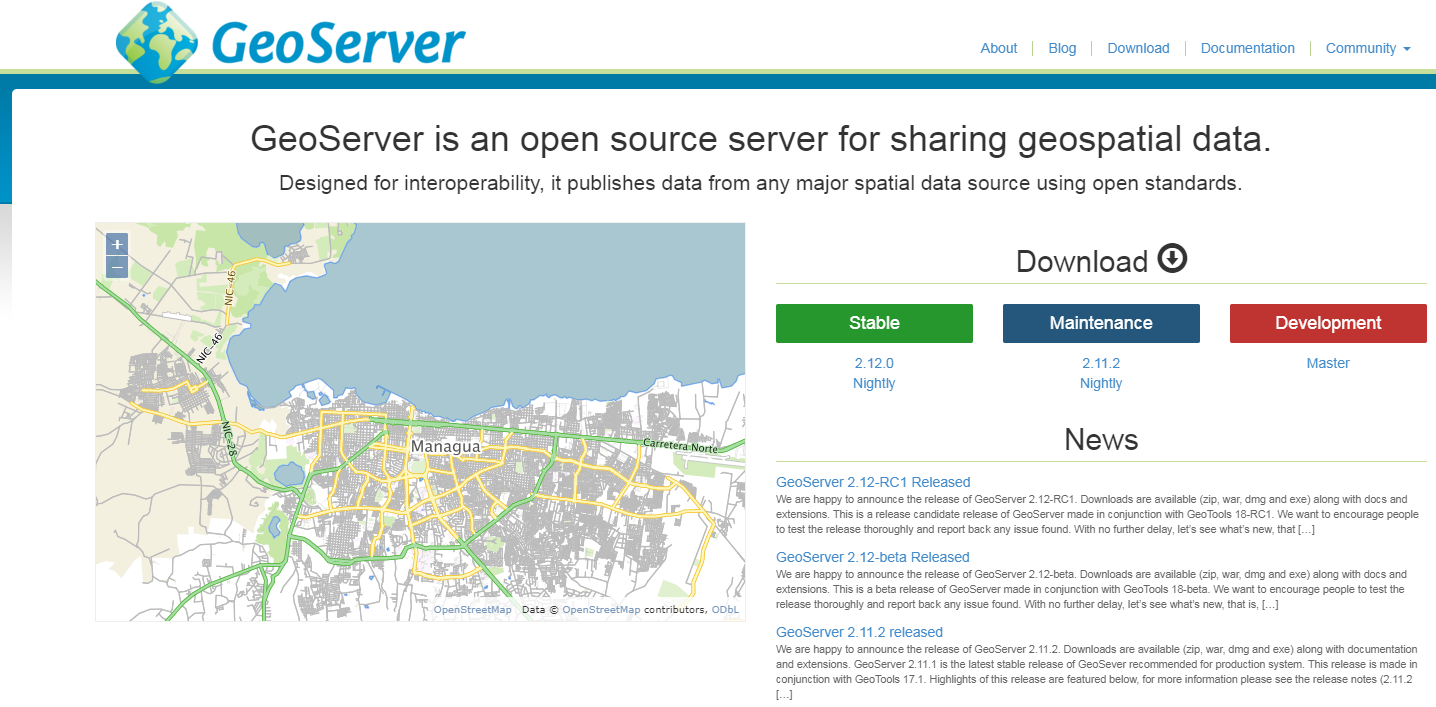Open the ODbL license link
1436x707 pixels.
(x=726, y=608)
